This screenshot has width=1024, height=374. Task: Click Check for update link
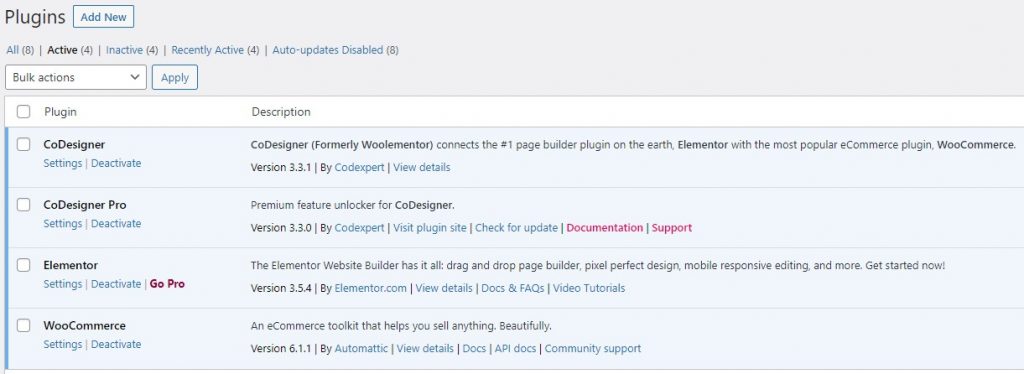pos(517,228)
